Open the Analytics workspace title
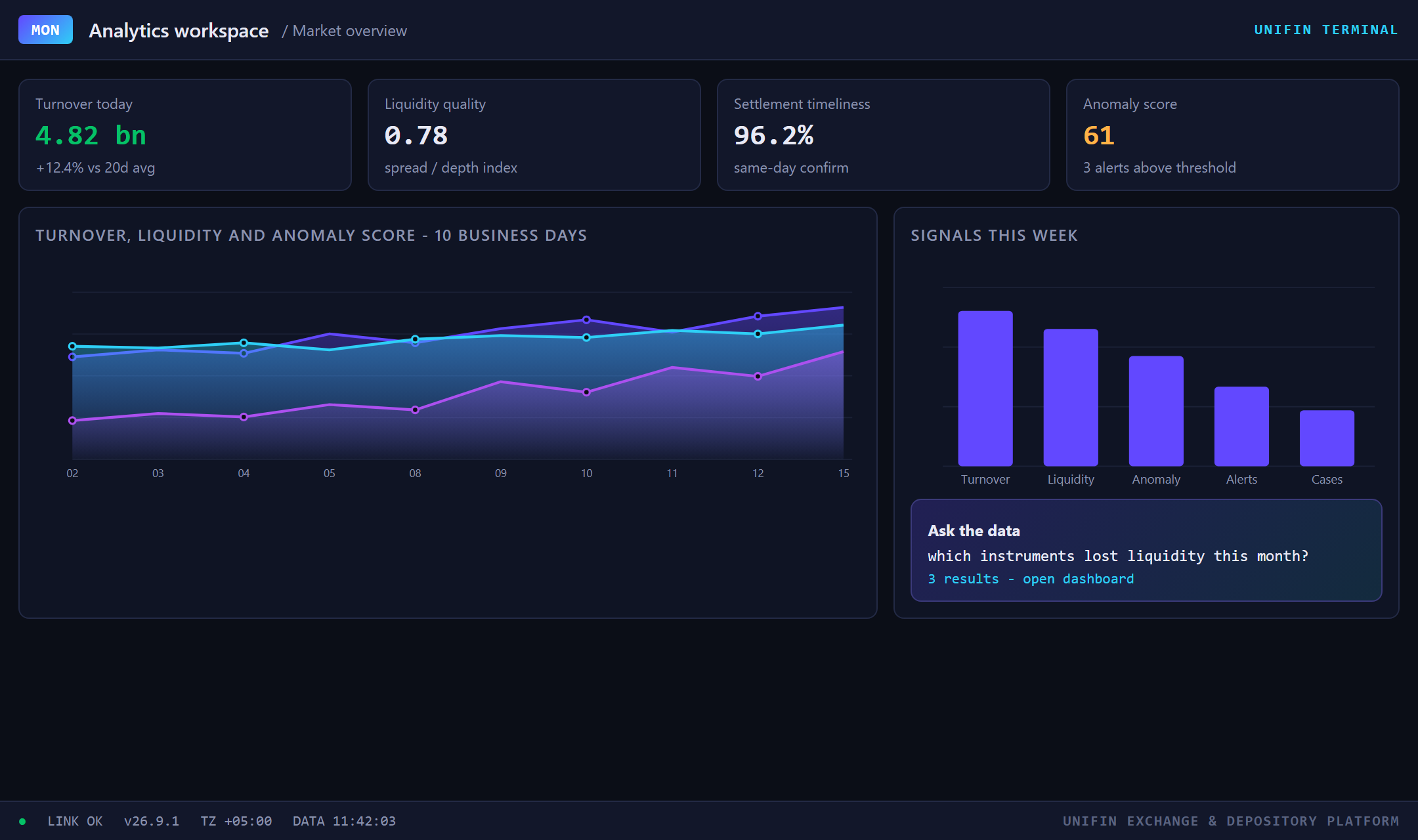 click(x=179, y=31)
